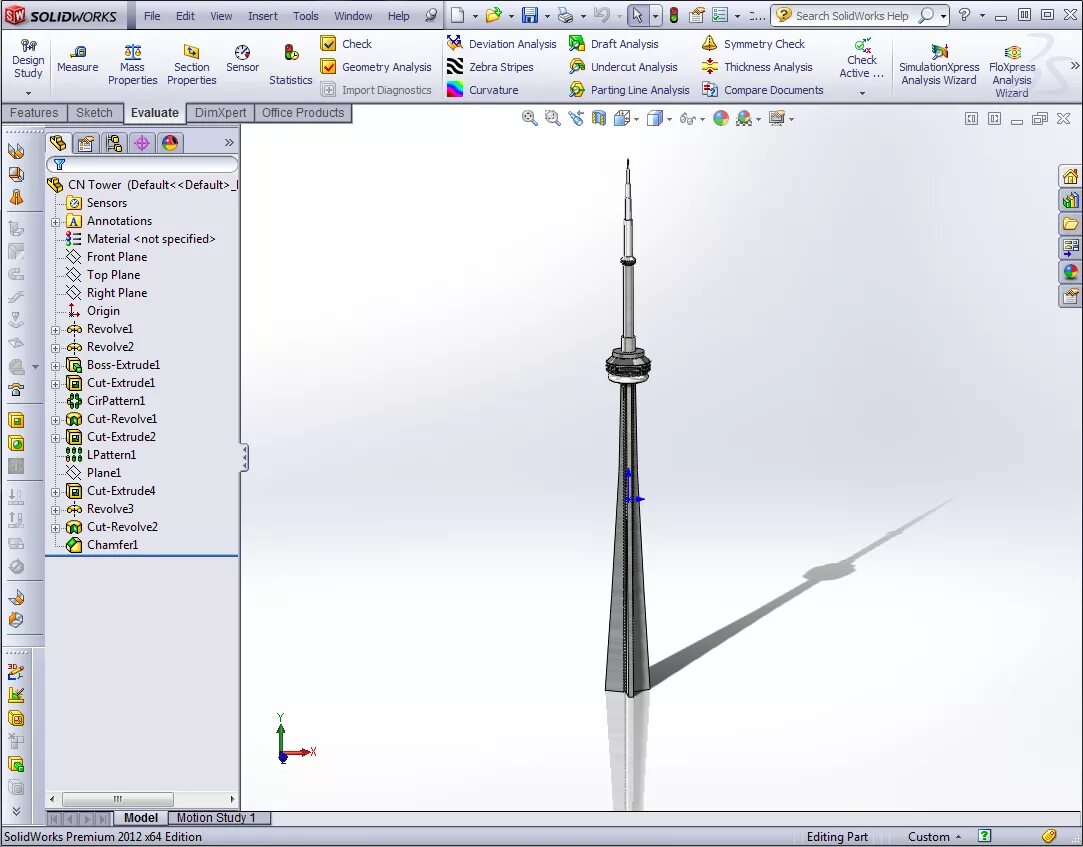Open the Custom units dropdown in status bar
Image resolution: width=1083 pixels, height=847 pixels.
tap(934, 837)
